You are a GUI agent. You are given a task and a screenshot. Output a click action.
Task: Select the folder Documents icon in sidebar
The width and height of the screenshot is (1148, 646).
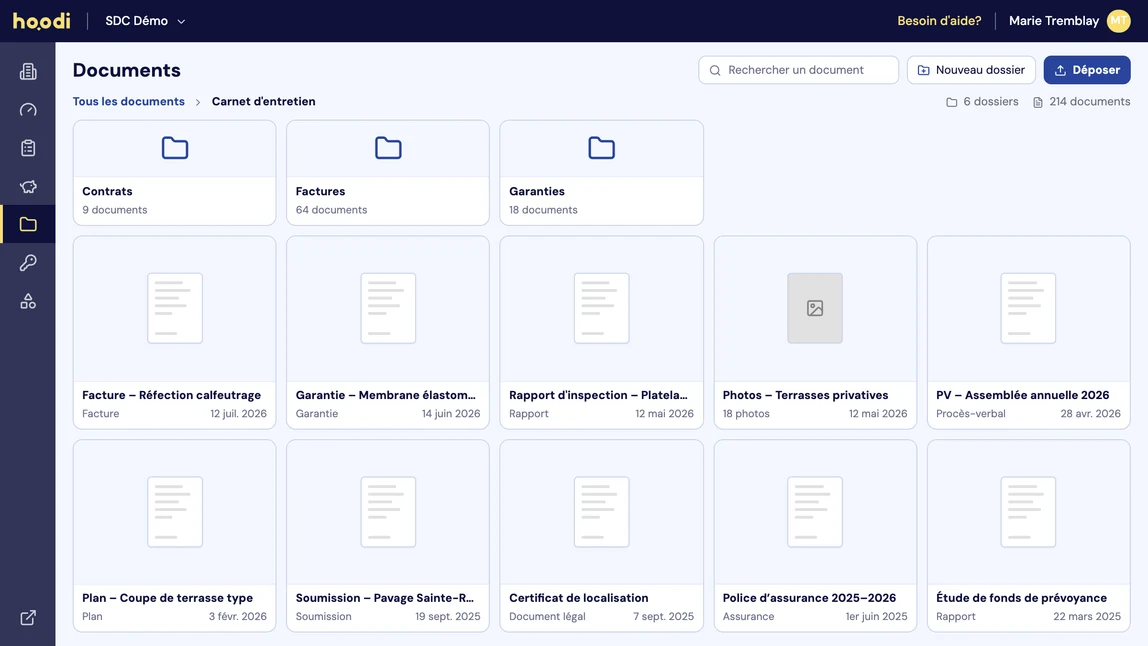[x=28, y=224]
